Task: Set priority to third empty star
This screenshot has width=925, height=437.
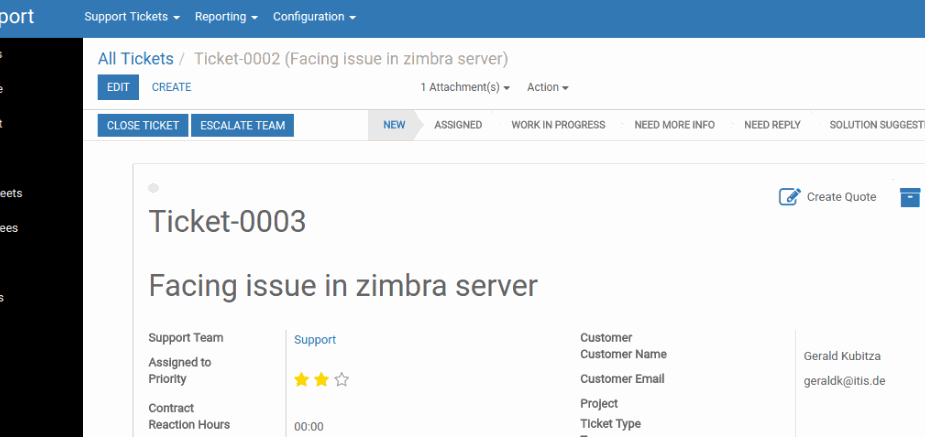Action: (x=342, y=380)
